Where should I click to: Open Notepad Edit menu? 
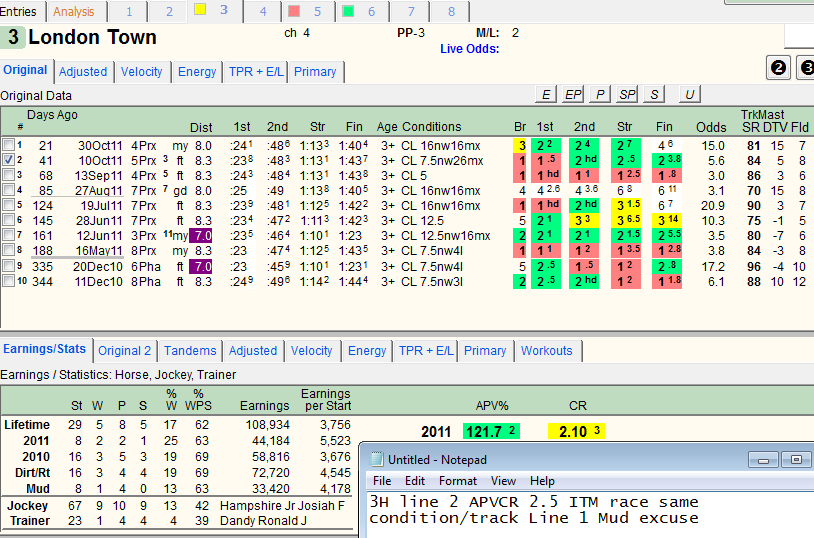point(415,481)
